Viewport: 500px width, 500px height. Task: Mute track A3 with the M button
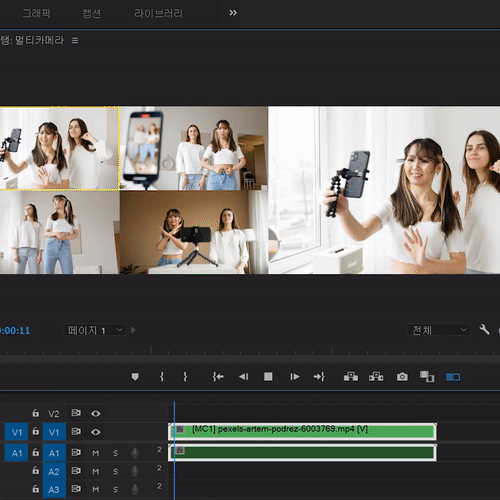tap(96, 489)
